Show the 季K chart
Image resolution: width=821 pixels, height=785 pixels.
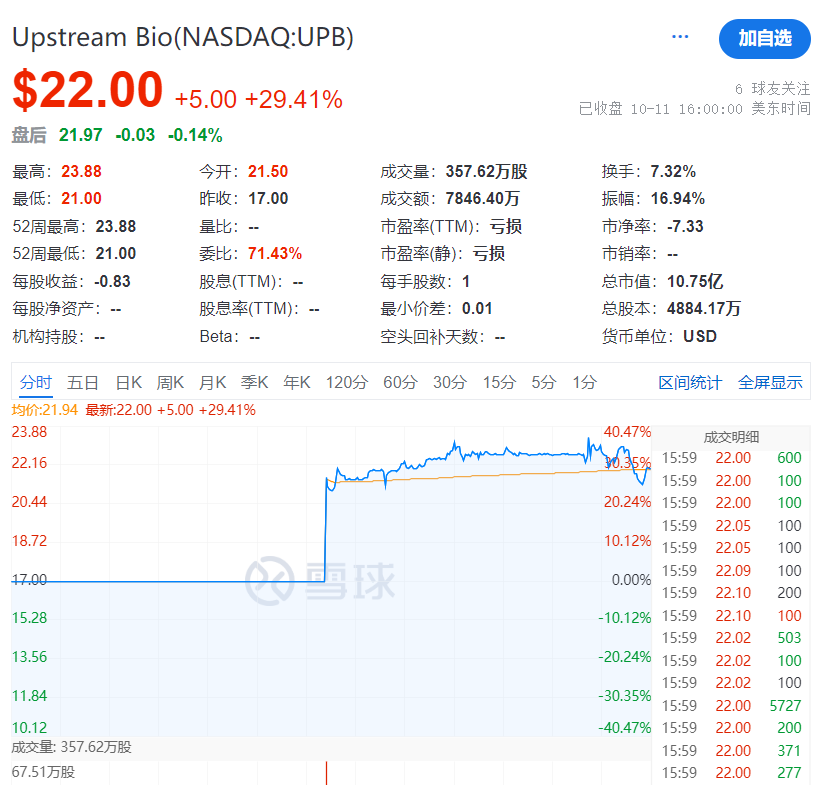[x=254, y=382]
